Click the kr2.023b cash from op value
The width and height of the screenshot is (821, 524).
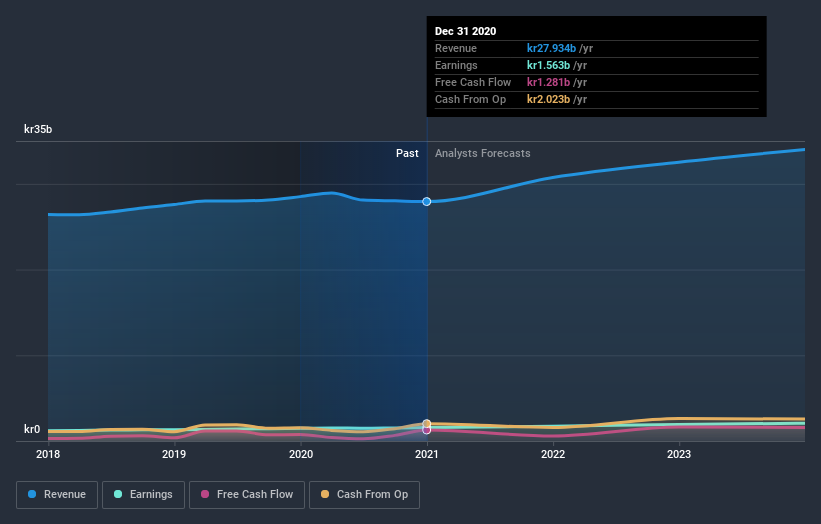point(548,99)
